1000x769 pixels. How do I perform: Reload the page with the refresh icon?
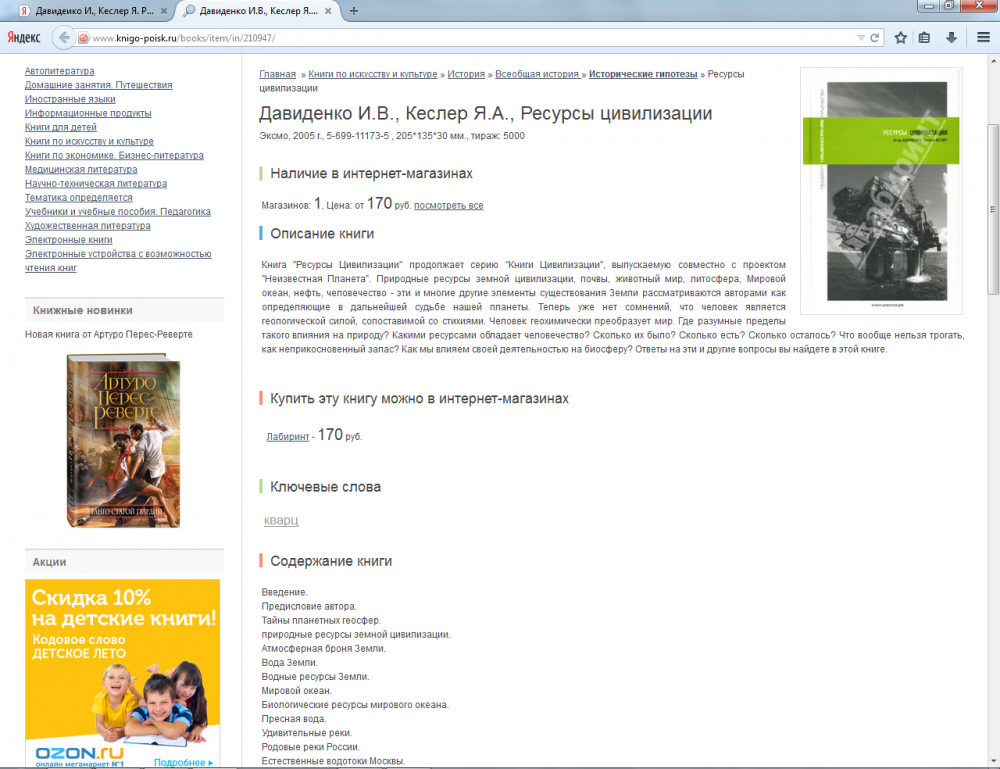tap(875, 38)
